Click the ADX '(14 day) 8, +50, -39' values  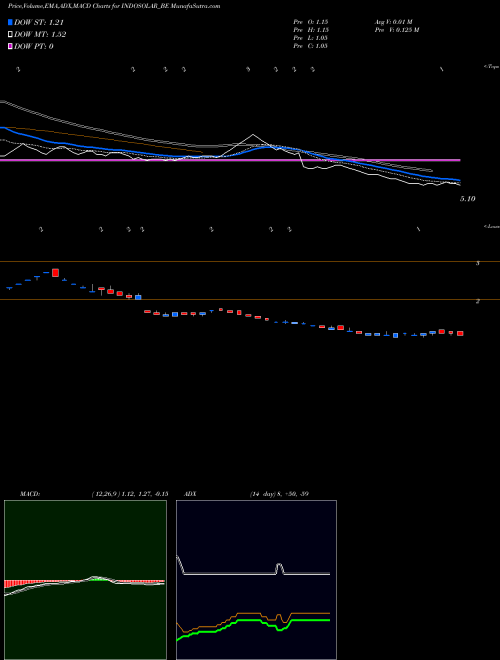(279, 494)
